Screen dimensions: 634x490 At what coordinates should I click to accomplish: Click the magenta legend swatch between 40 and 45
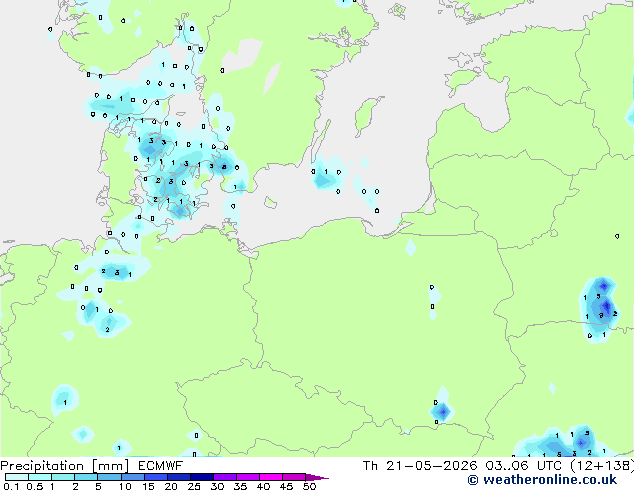click(x=271, y=477)
